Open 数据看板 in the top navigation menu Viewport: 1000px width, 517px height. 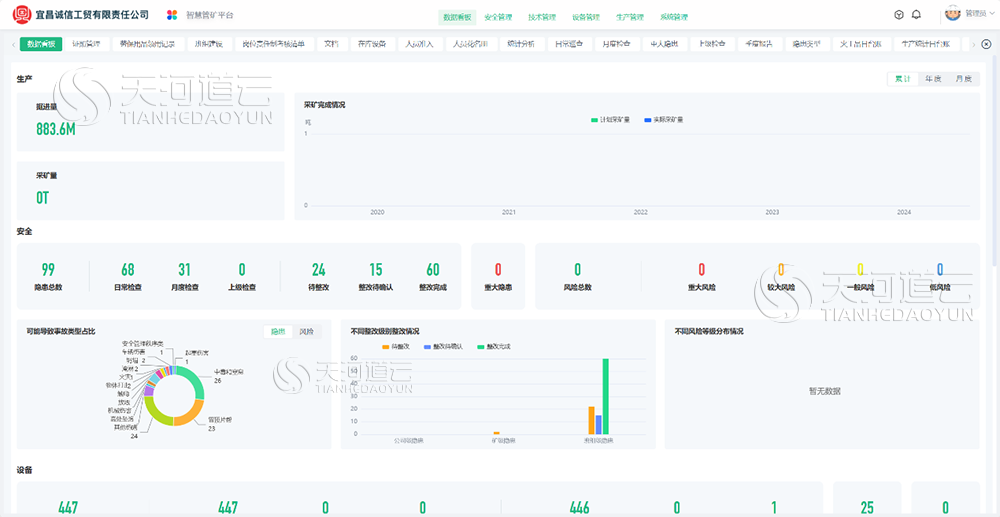tap(457, 17)
